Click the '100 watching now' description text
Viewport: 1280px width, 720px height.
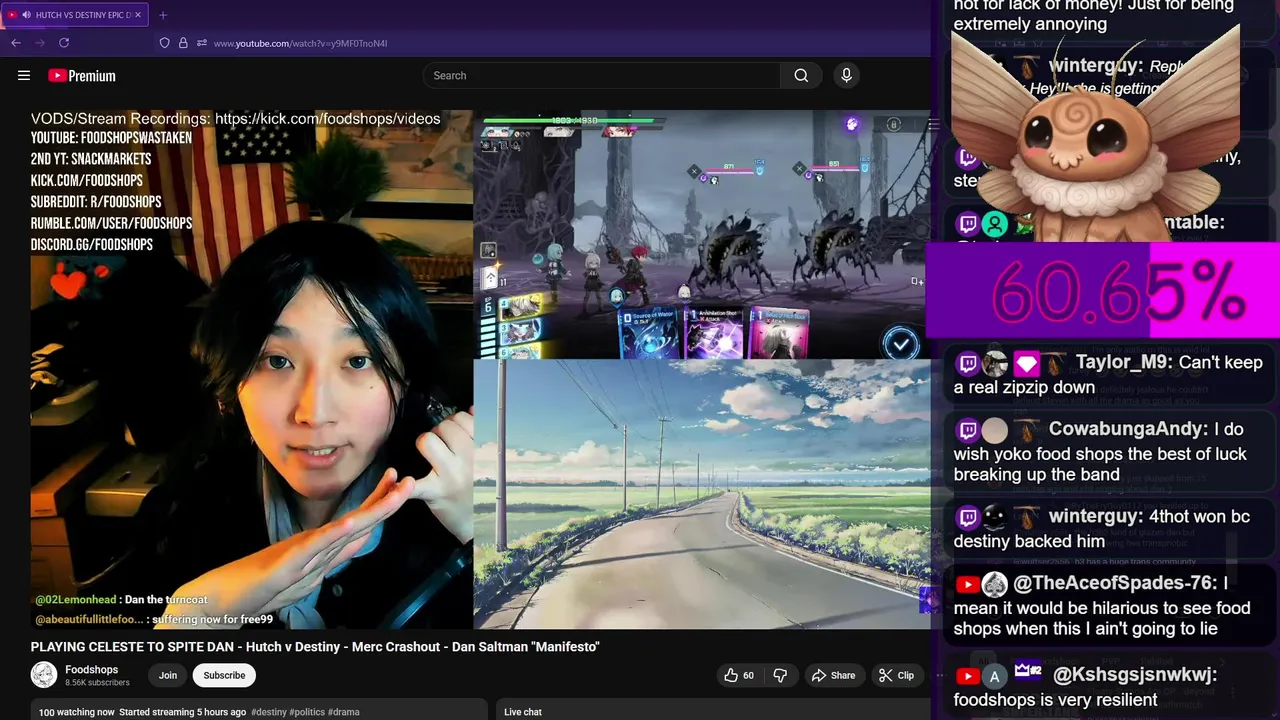tap(77, 712)
